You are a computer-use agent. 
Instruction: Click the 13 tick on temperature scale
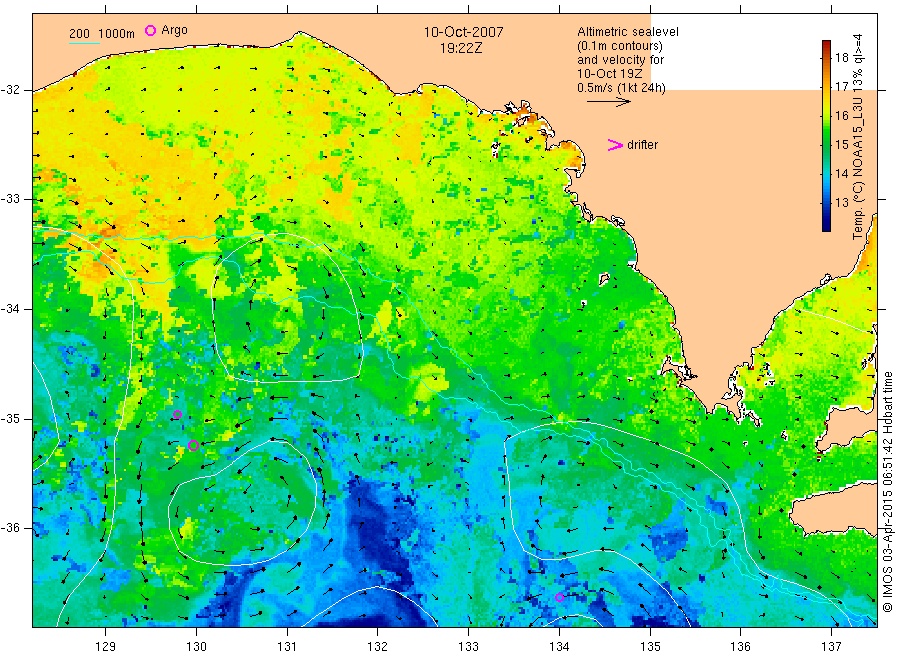coord(841,203)
